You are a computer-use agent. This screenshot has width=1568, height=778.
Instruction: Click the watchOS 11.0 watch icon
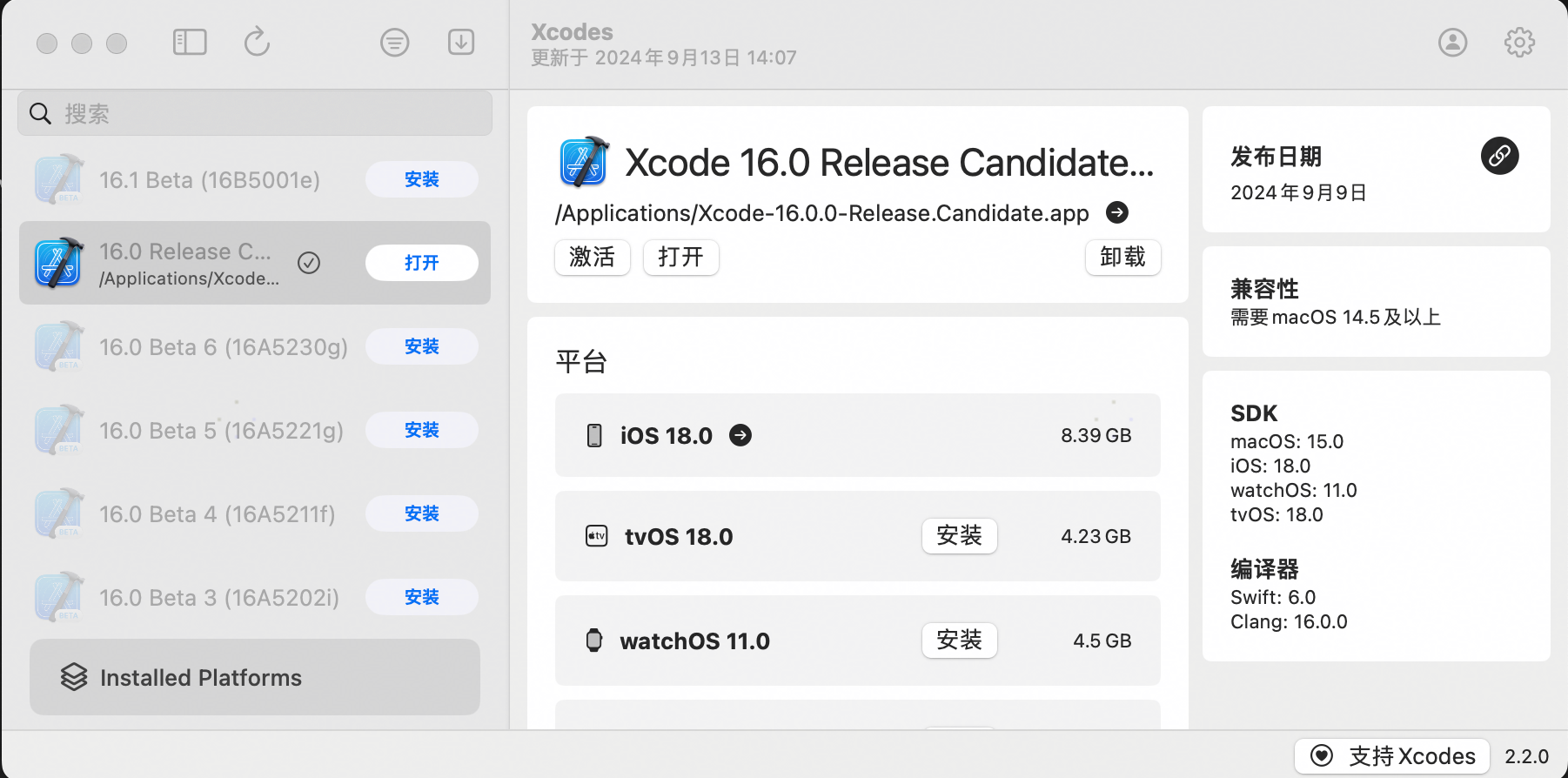[x=594, y=641]
